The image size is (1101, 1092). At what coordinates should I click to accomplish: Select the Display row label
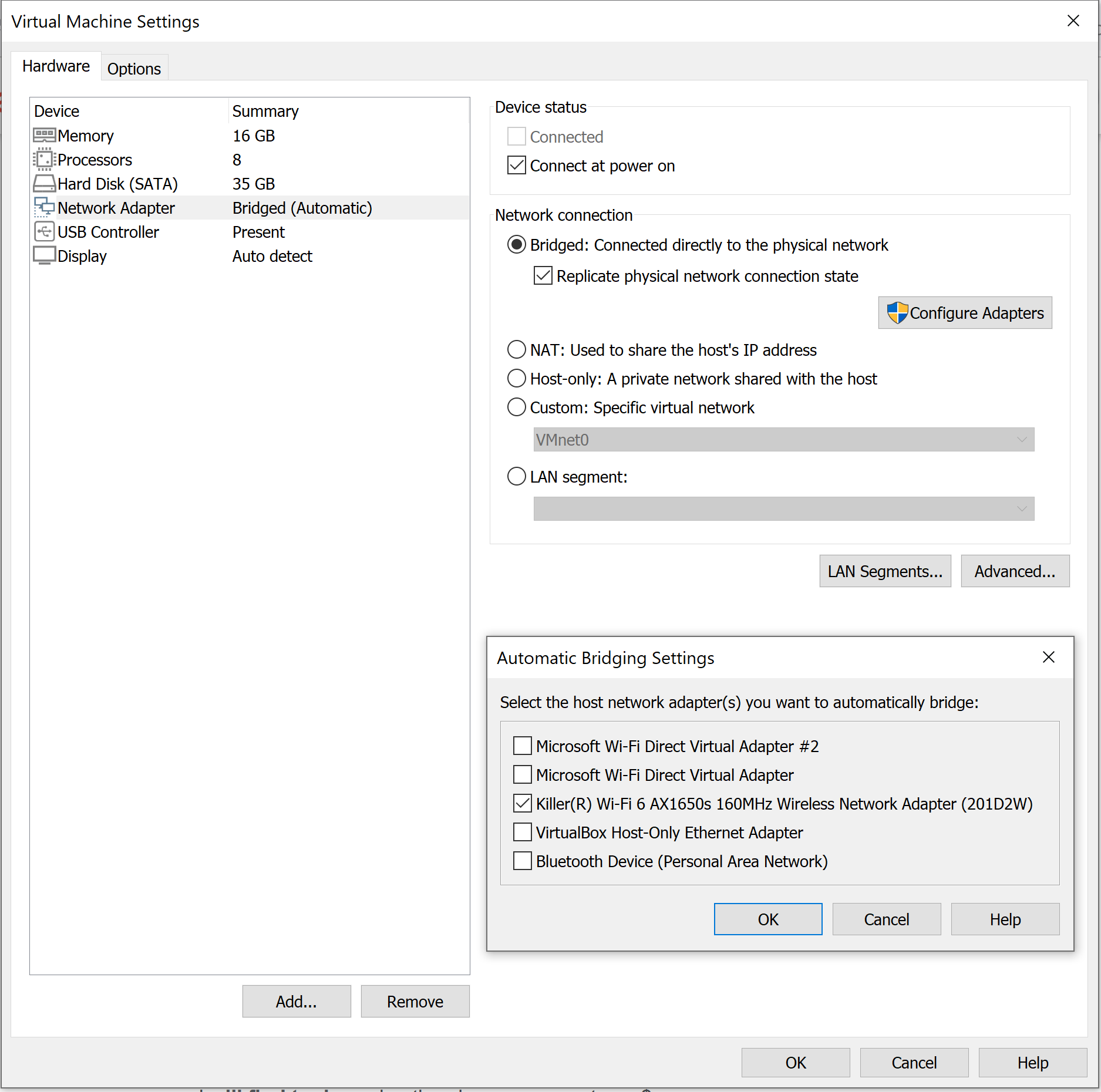click(x=82, y=256)
